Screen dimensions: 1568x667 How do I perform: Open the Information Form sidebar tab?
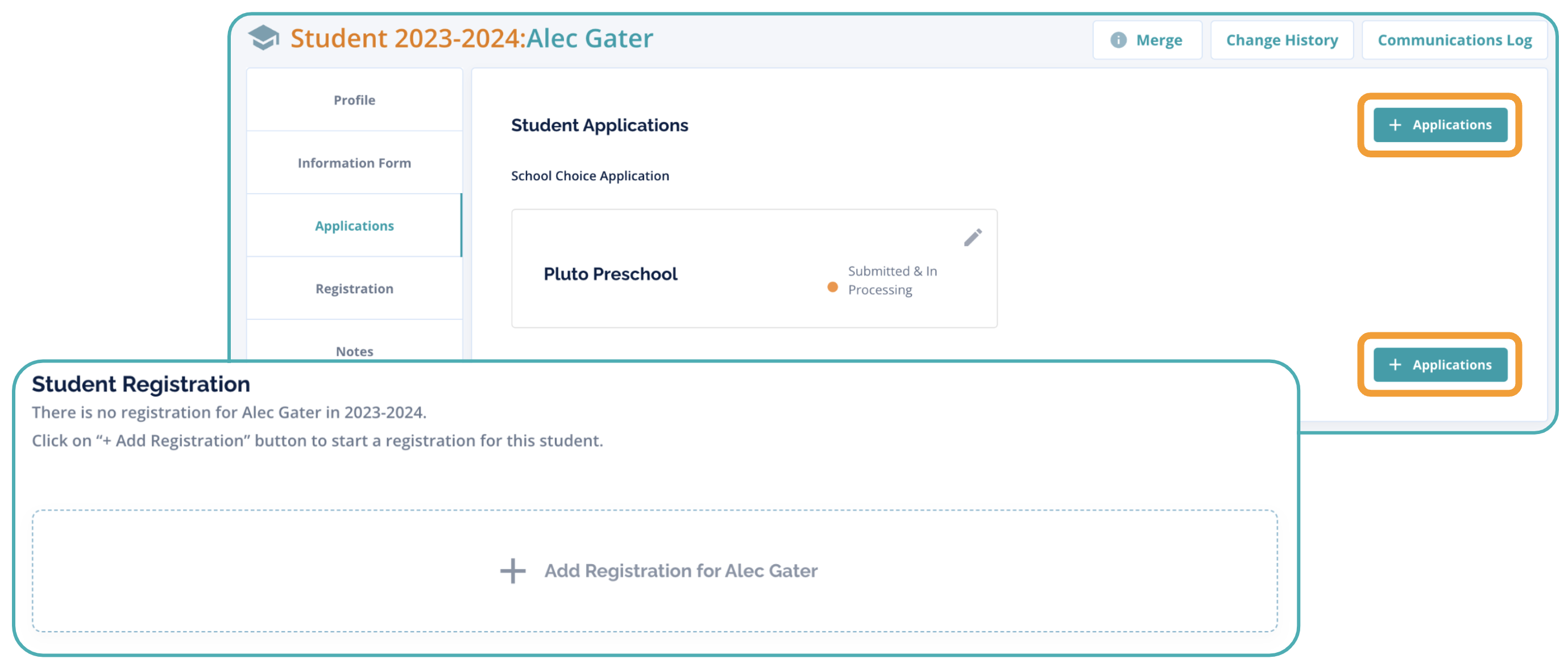click(354, 163)
